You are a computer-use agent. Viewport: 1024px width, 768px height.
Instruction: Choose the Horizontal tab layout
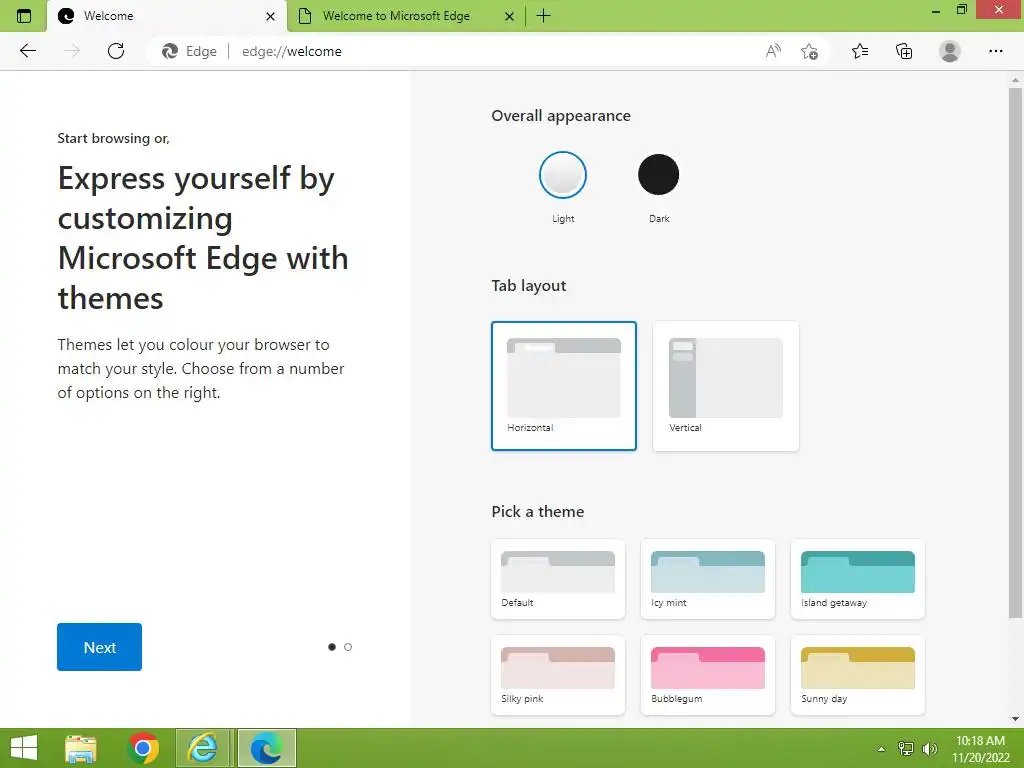tap(564, 385)
